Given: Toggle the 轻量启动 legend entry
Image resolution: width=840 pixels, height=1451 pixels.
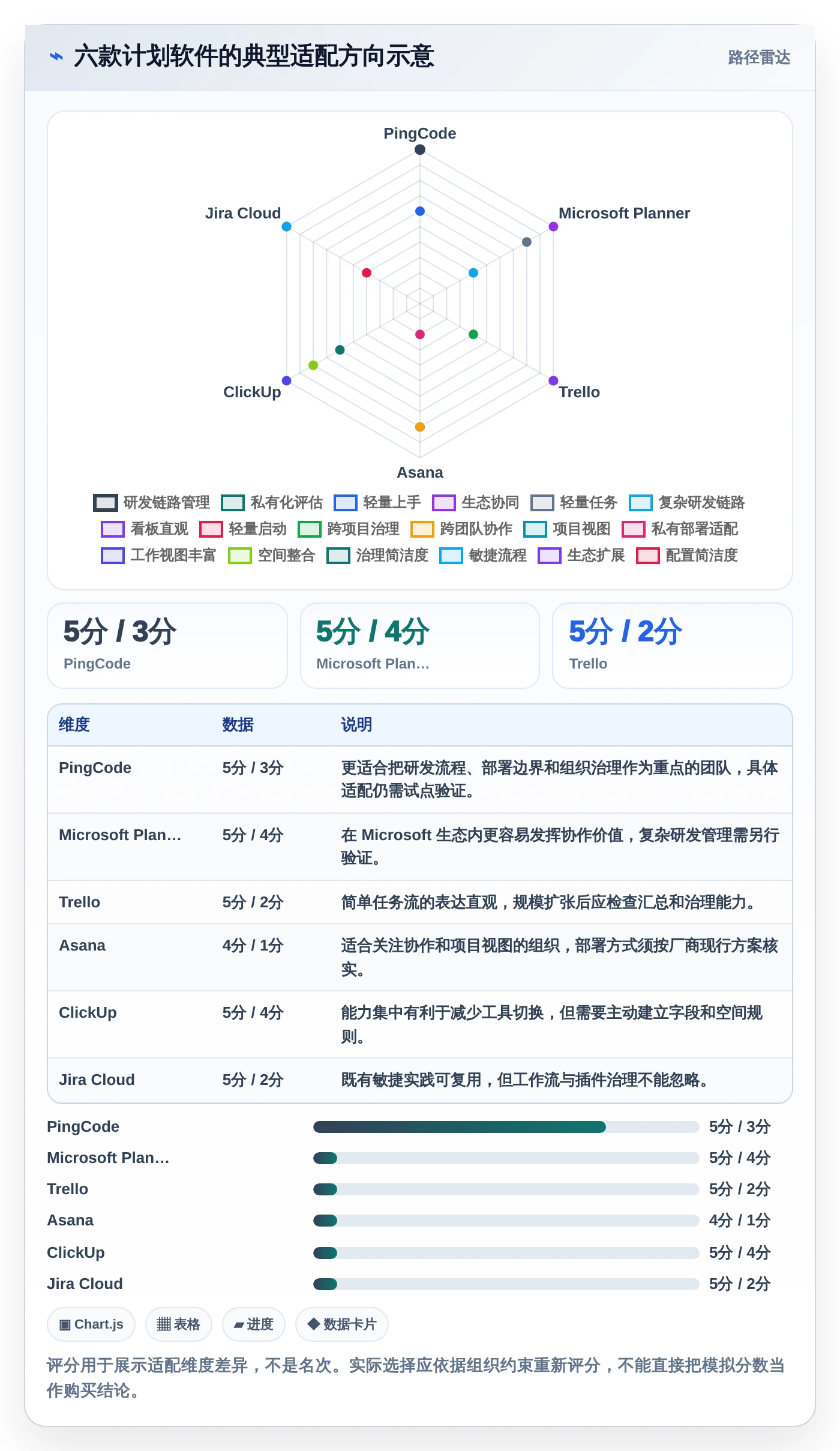Looking at the screenshot, I should (x=243, y=529).
